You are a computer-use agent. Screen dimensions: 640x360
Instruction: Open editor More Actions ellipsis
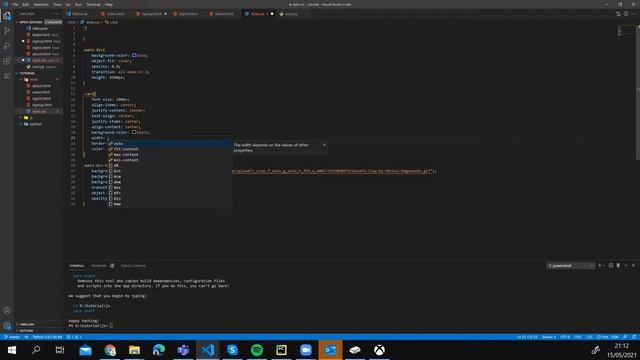pyautogui.click(x=634, y=14)
